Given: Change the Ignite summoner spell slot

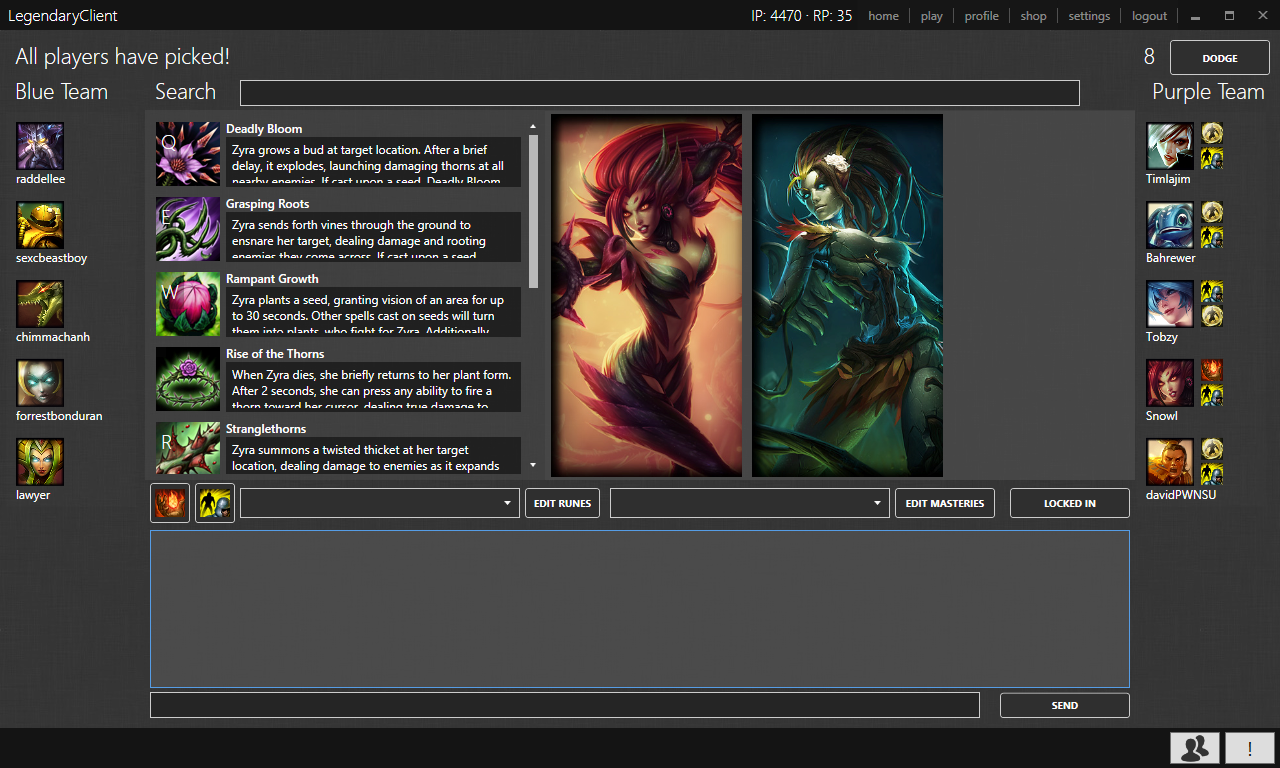Looking at the screenshot, I should coord(170,503).
